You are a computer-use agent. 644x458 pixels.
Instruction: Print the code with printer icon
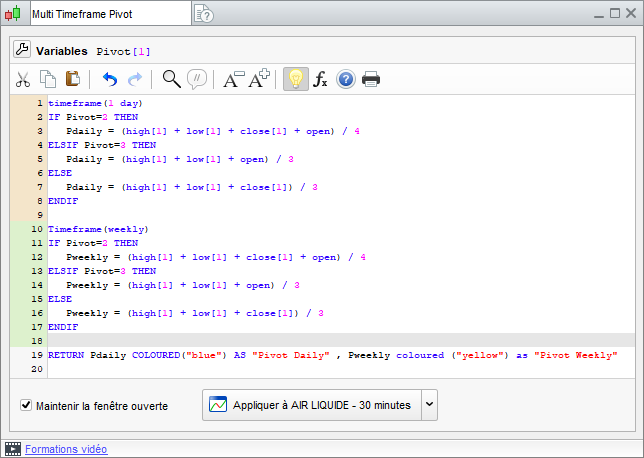(x=371, y=80)
